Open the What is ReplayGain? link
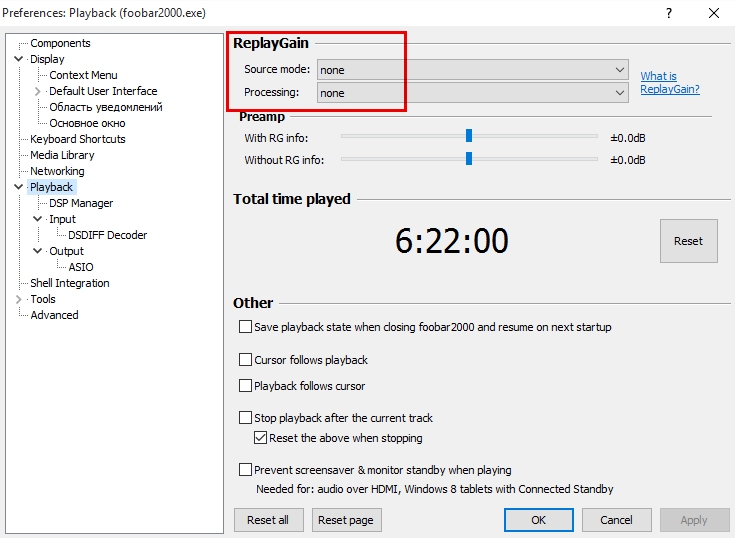 [669, 83]
